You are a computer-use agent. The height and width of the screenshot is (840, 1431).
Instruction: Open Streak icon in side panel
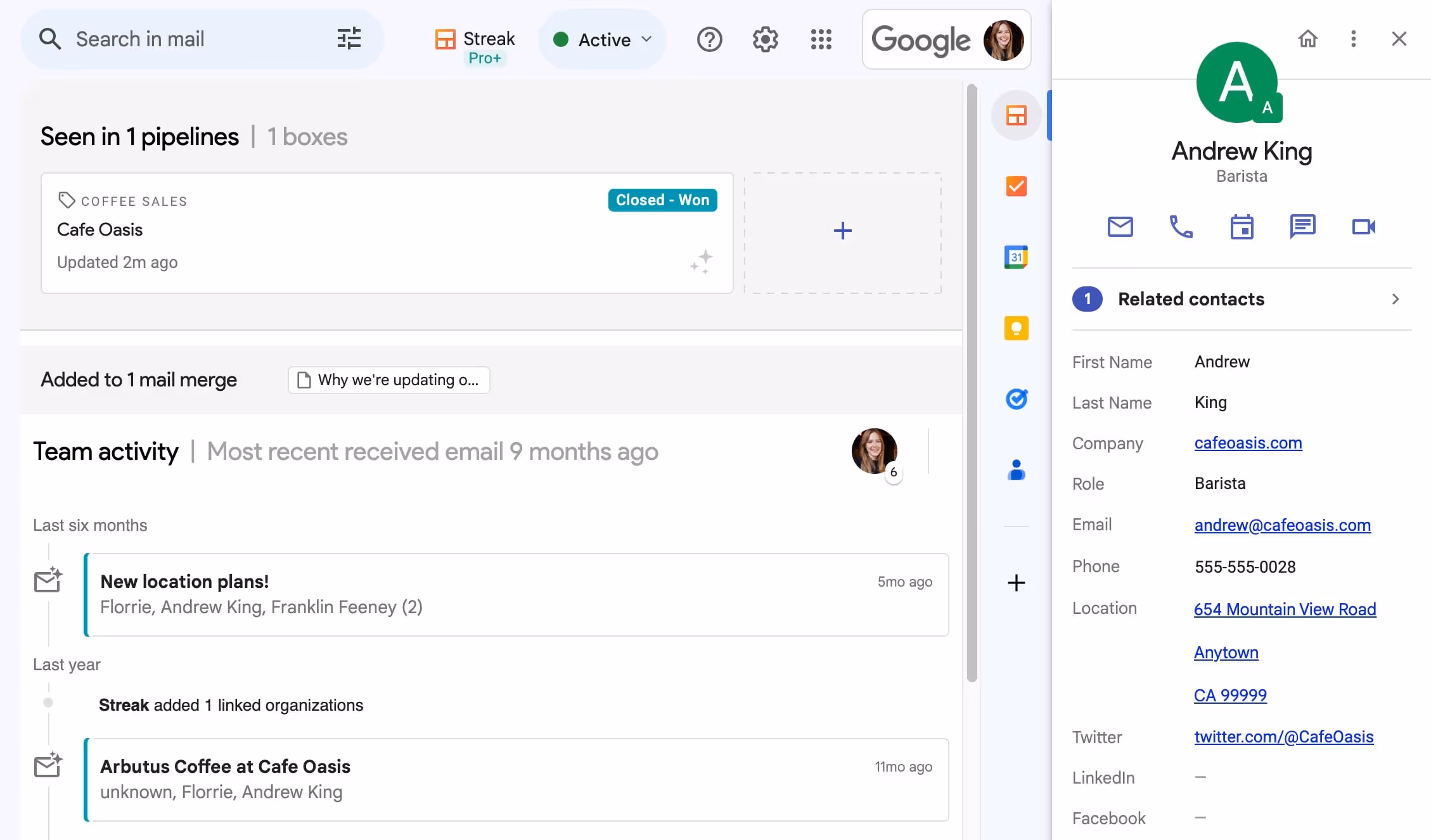pos(1016,115)
